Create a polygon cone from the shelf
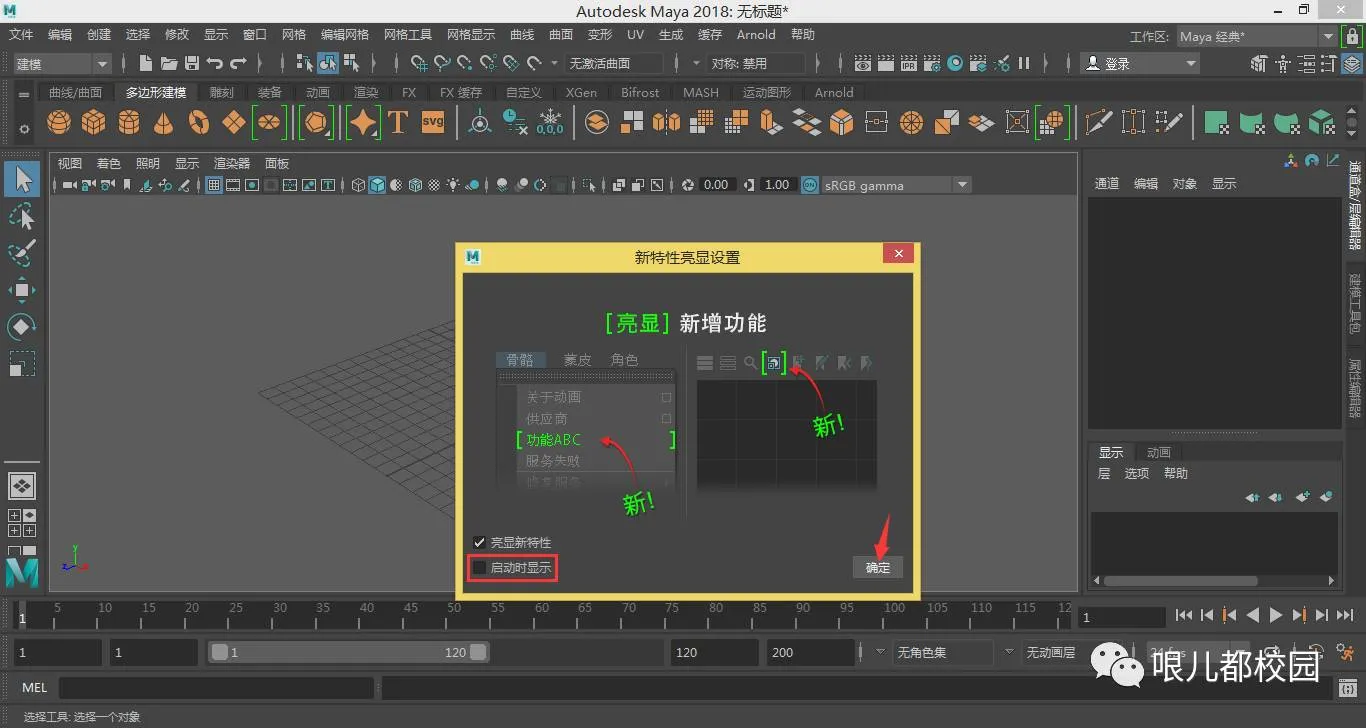Image resolution: width=1366 pixels, height=728 pixels. [164, 122]
